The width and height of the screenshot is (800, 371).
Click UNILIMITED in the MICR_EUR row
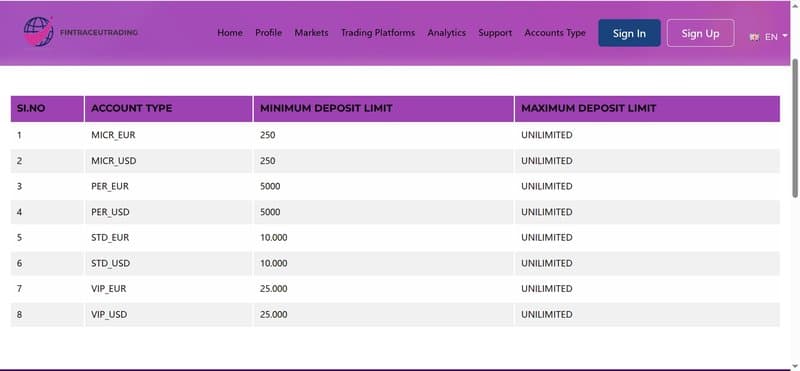[546, 135]
